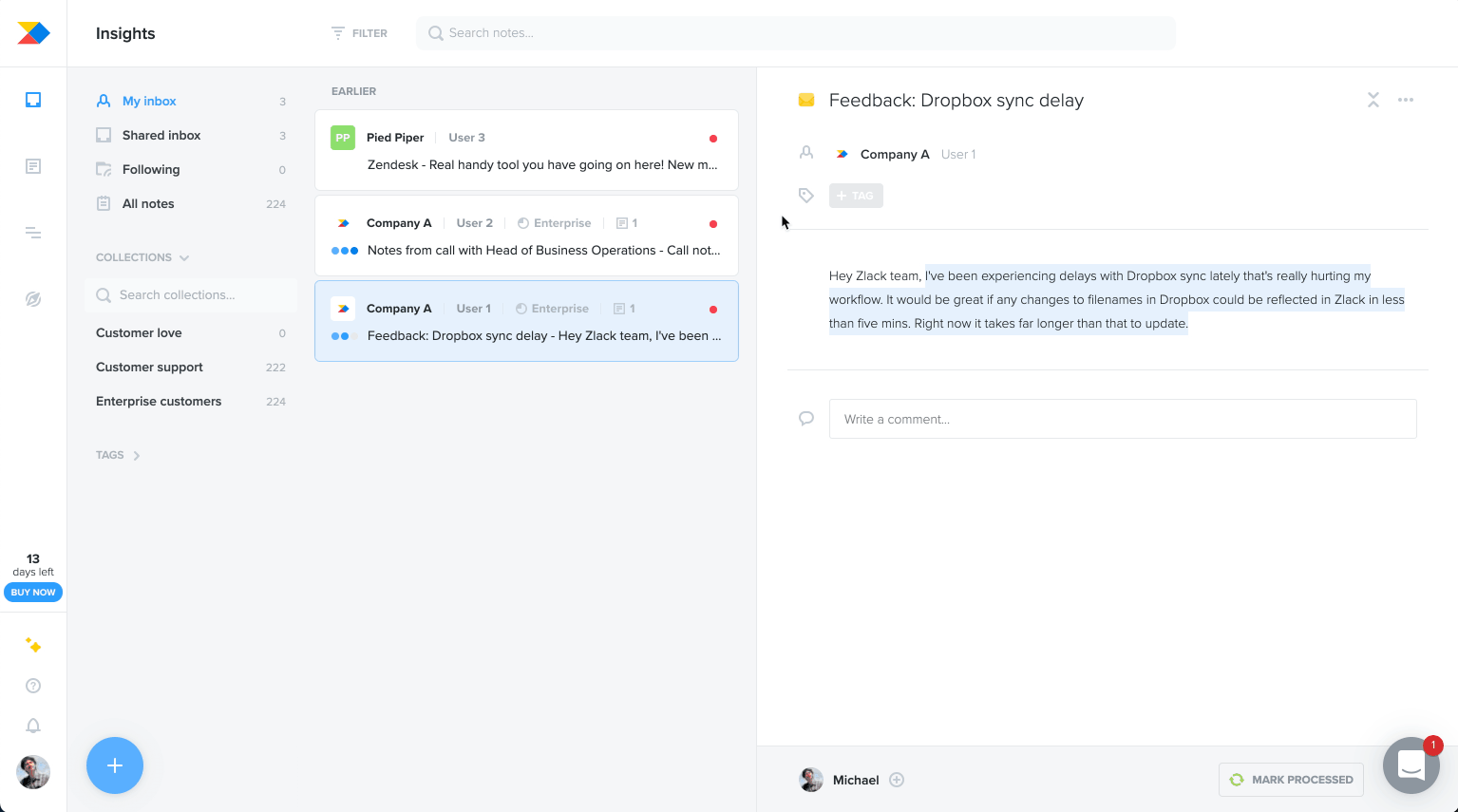Screen dimensions: 1458x812
Task: Open the sparkle what's-new icon
Action: click(33, 646)
